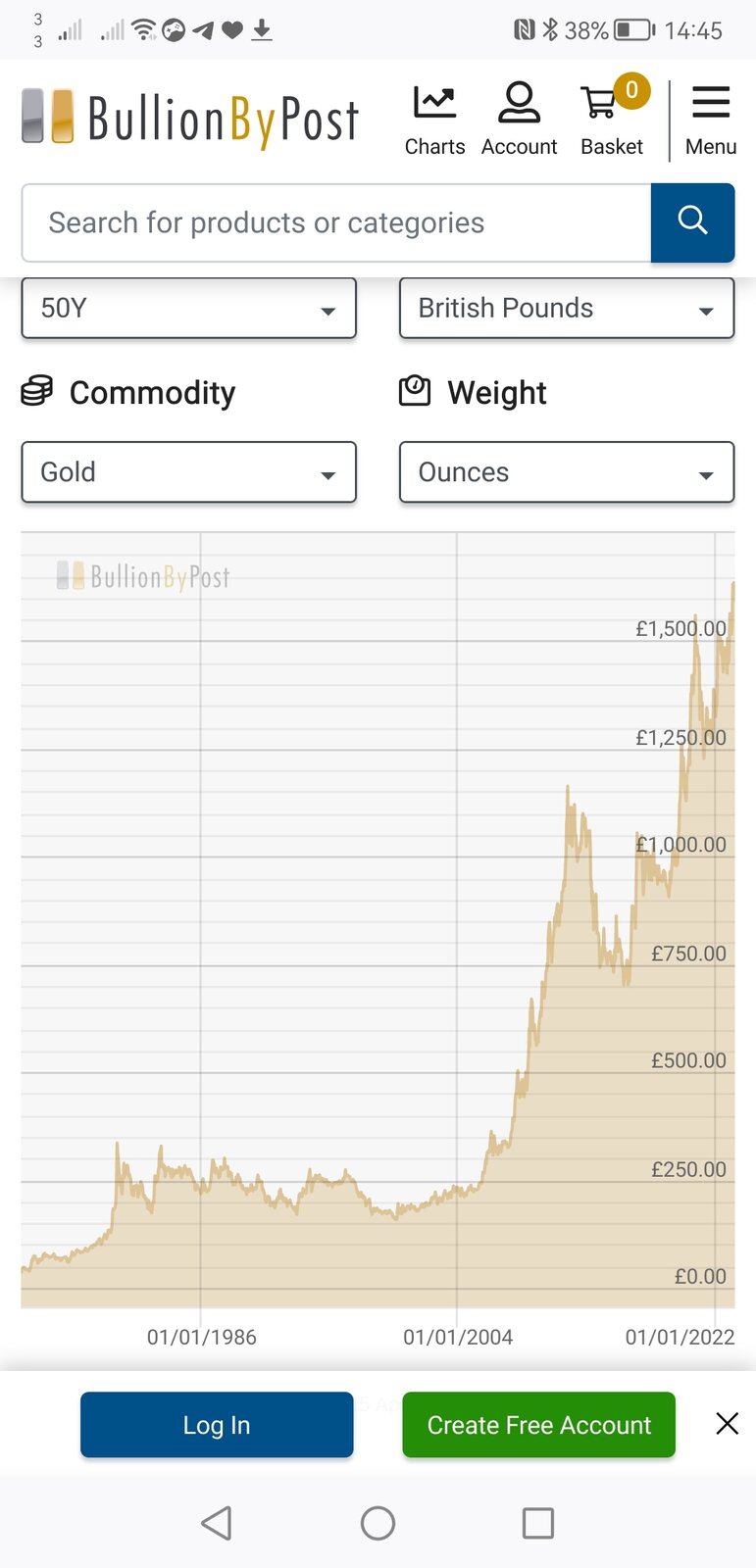Tap the basket item count badge
Screen dimensions: 756x1568
pyautogui.click(x=631, y=91)
